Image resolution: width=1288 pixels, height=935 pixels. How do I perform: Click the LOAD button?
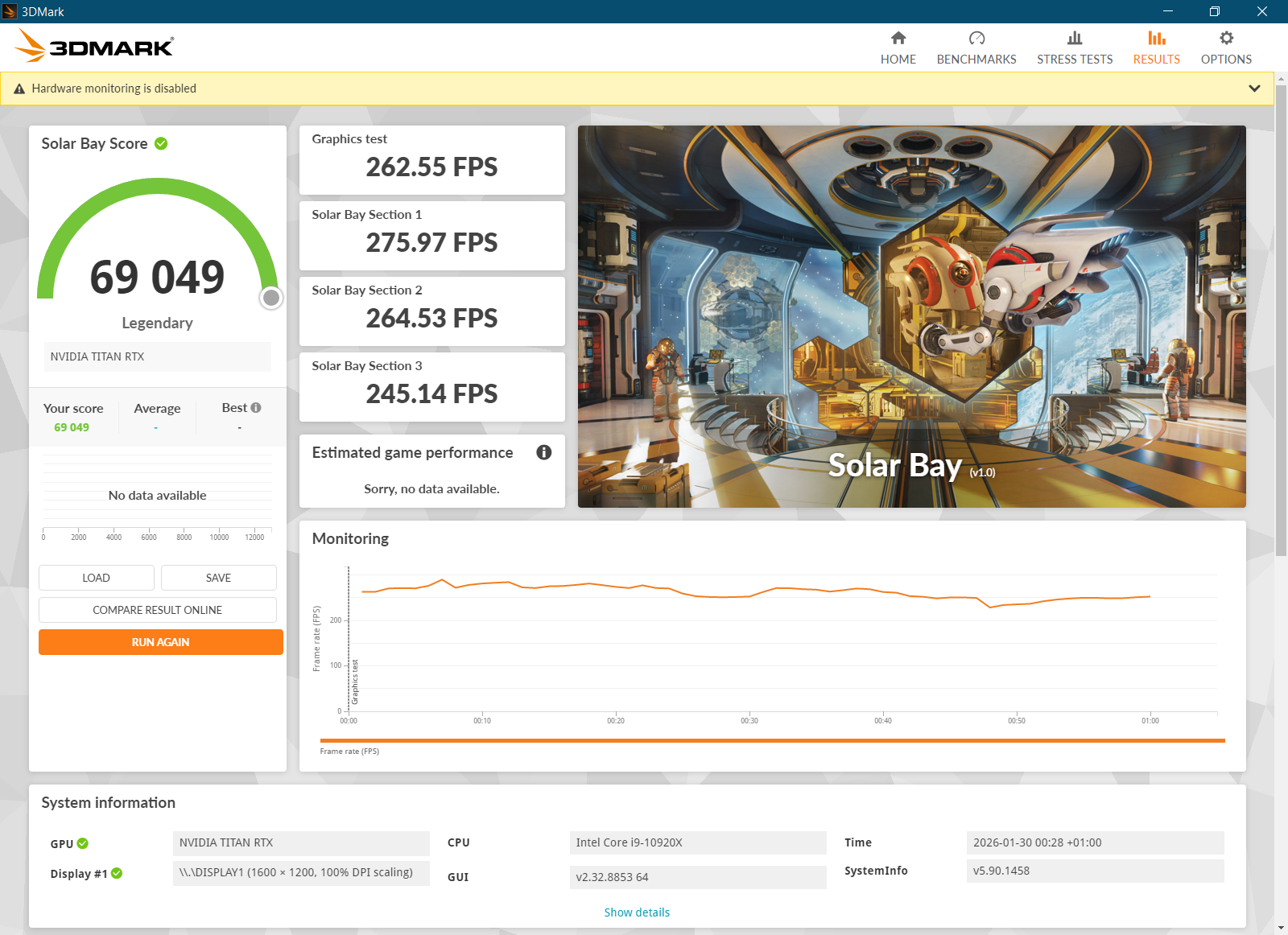coord(97,578)
